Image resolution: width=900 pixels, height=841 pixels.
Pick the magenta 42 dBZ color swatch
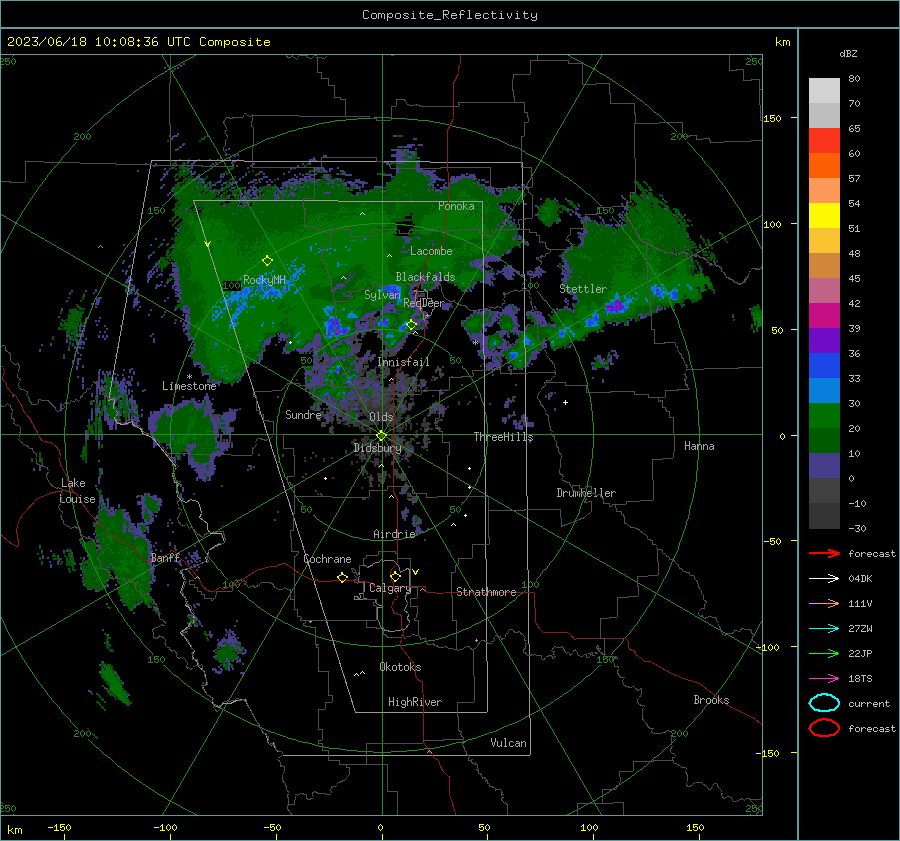pos(824,316)
